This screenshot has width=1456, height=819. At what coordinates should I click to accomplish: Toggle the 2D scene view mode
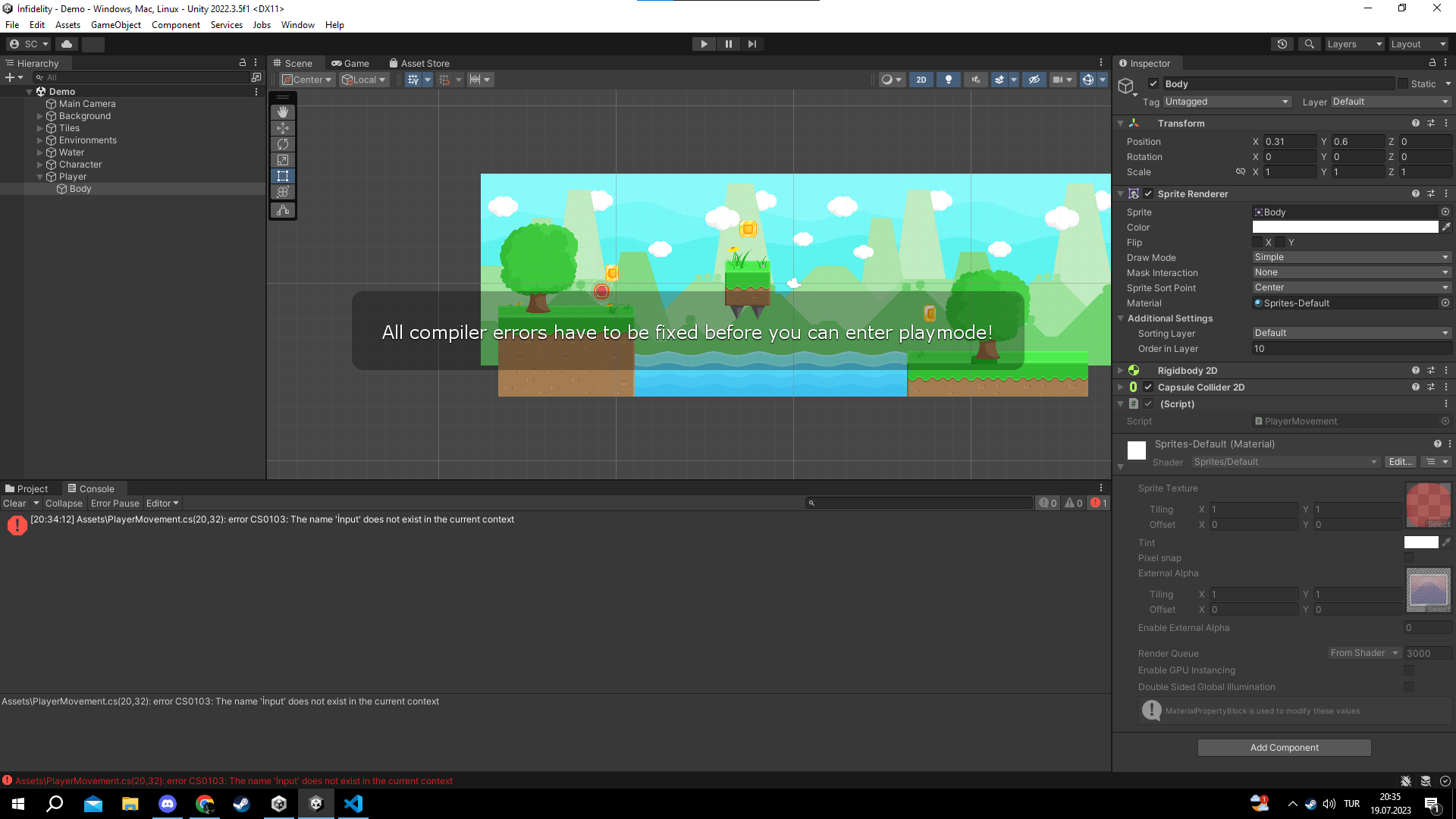click(921, 80)
